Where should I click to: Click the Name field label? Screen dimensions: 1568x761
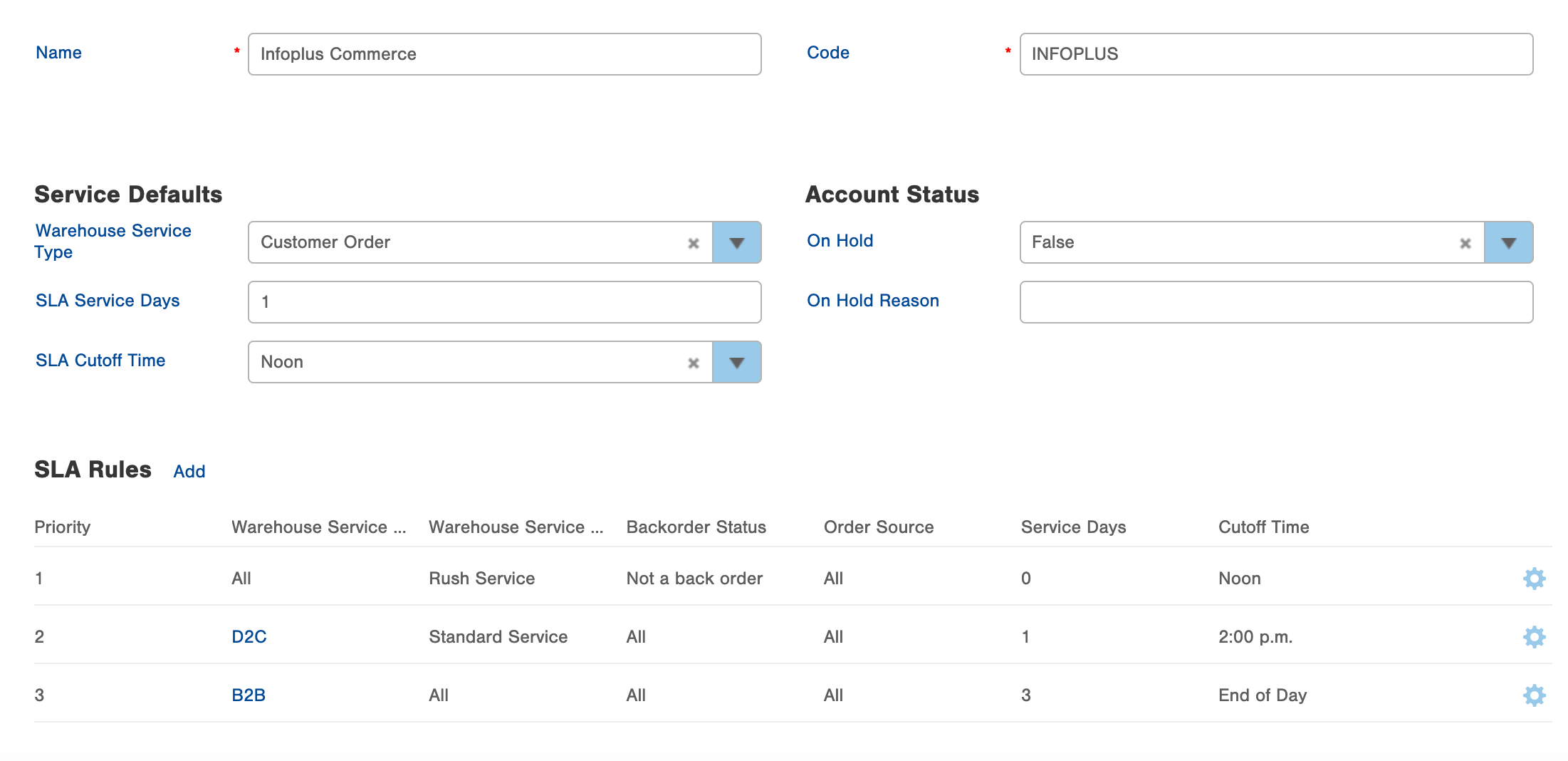(x=58, y=53)
